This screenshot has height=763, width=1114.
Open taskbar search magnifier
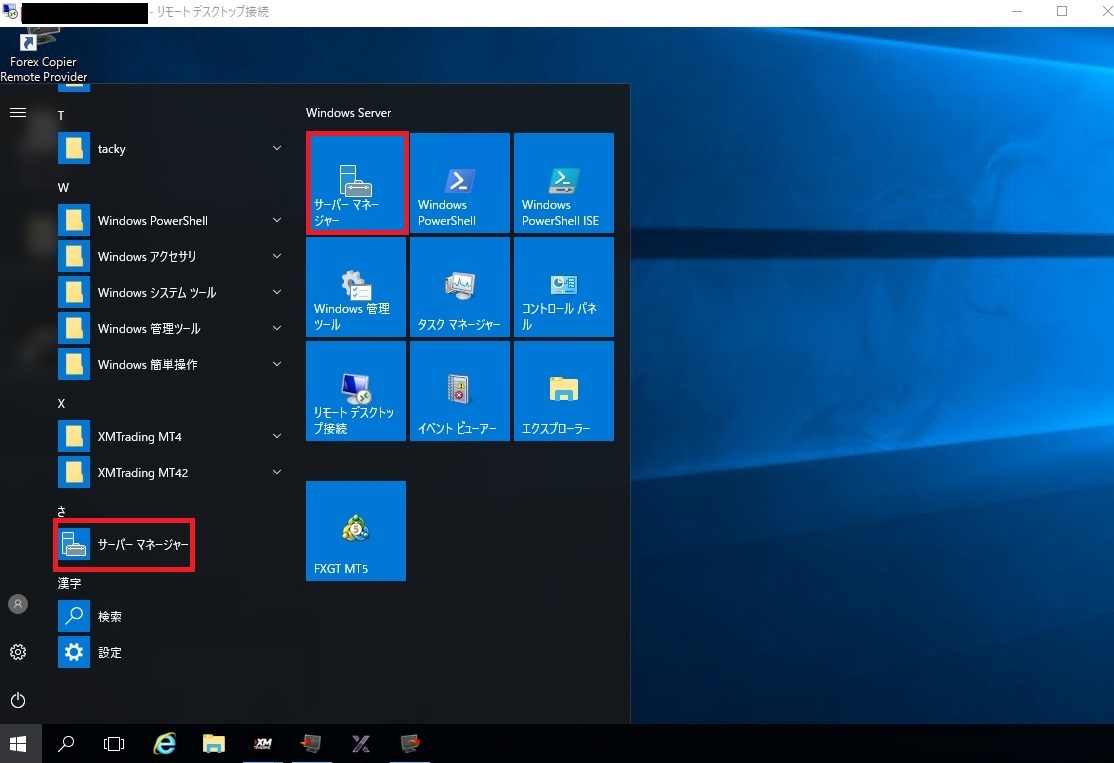(x=66, y=744)
